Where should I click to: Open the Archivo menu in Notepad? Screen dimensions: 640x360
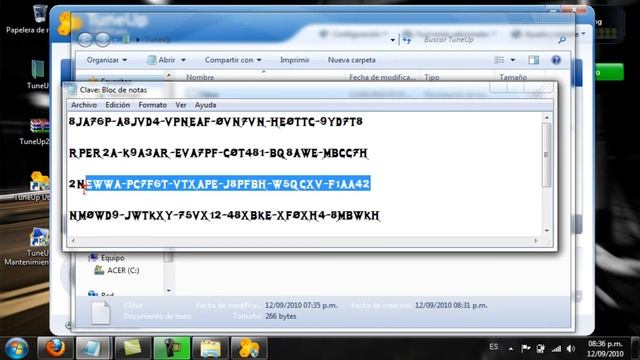[x=84, y=105]
